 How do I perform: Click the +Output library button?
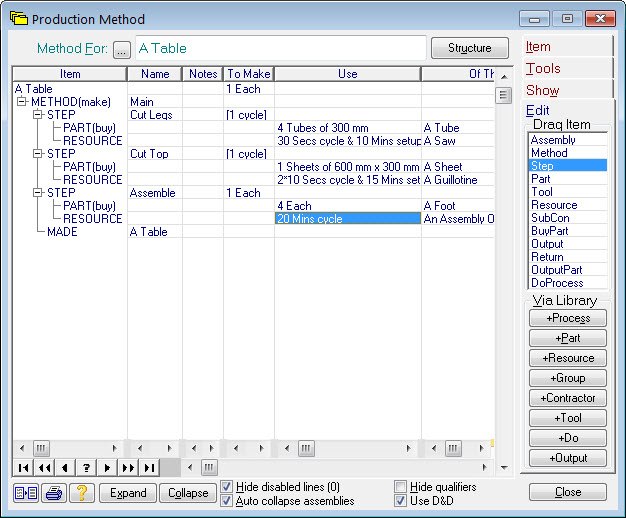pos(568,458)
